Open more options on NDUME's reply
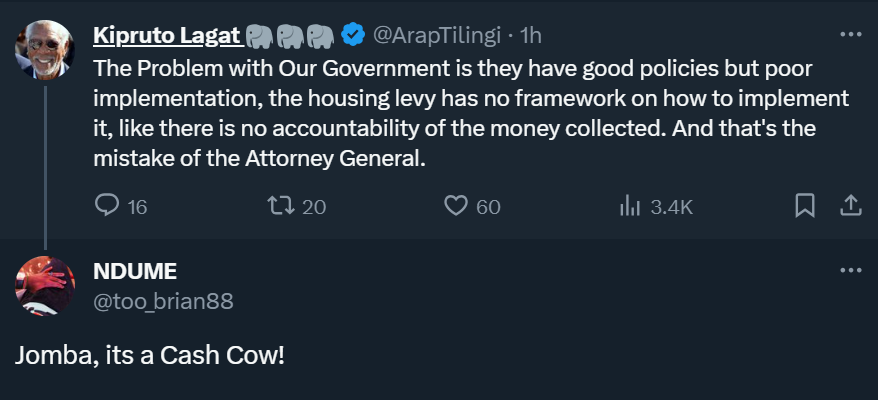This screenshot has height=400, width=878. click(850, 270)
